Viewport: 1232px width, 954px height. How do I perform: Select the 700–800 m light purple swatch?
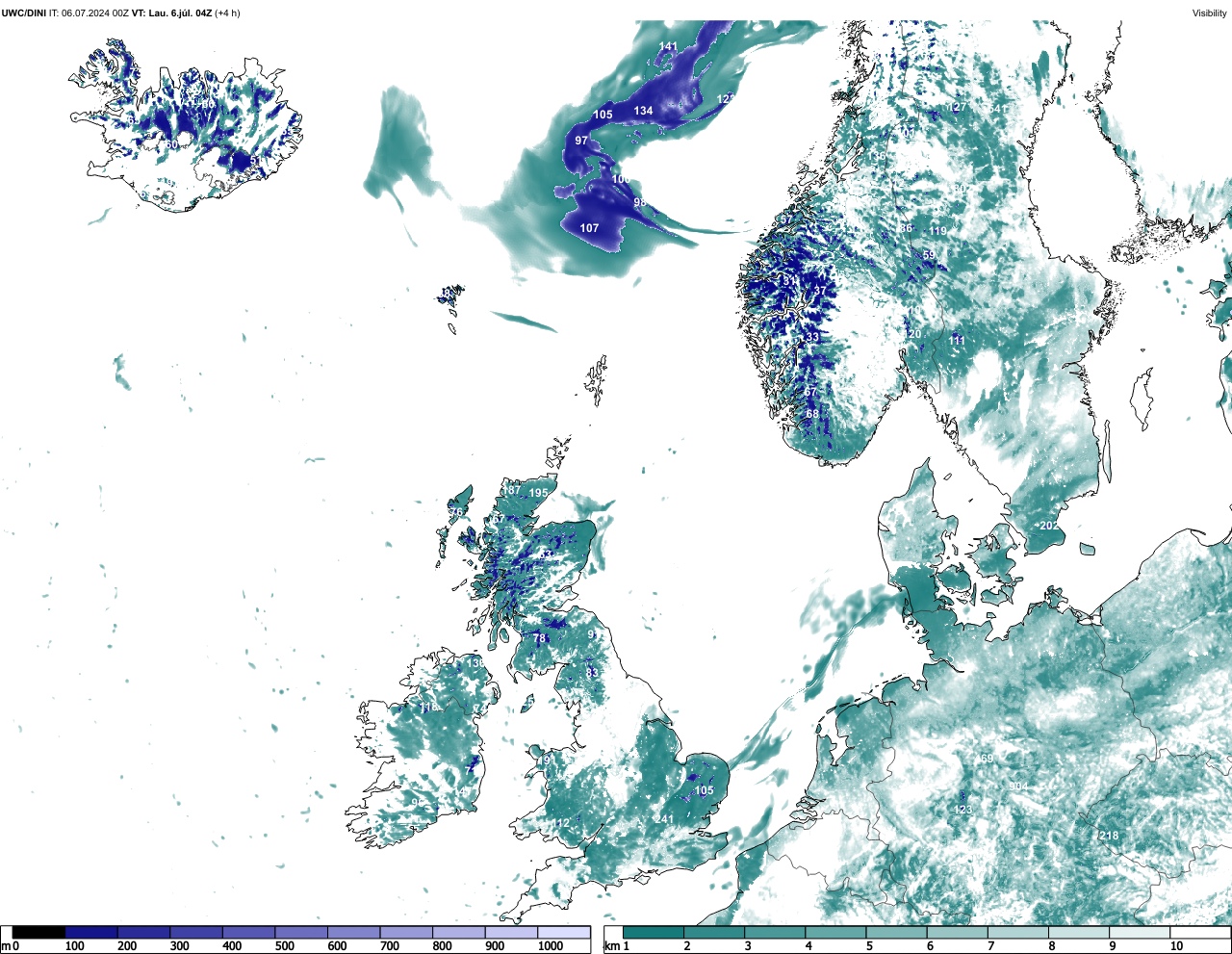tap(406, 932)
